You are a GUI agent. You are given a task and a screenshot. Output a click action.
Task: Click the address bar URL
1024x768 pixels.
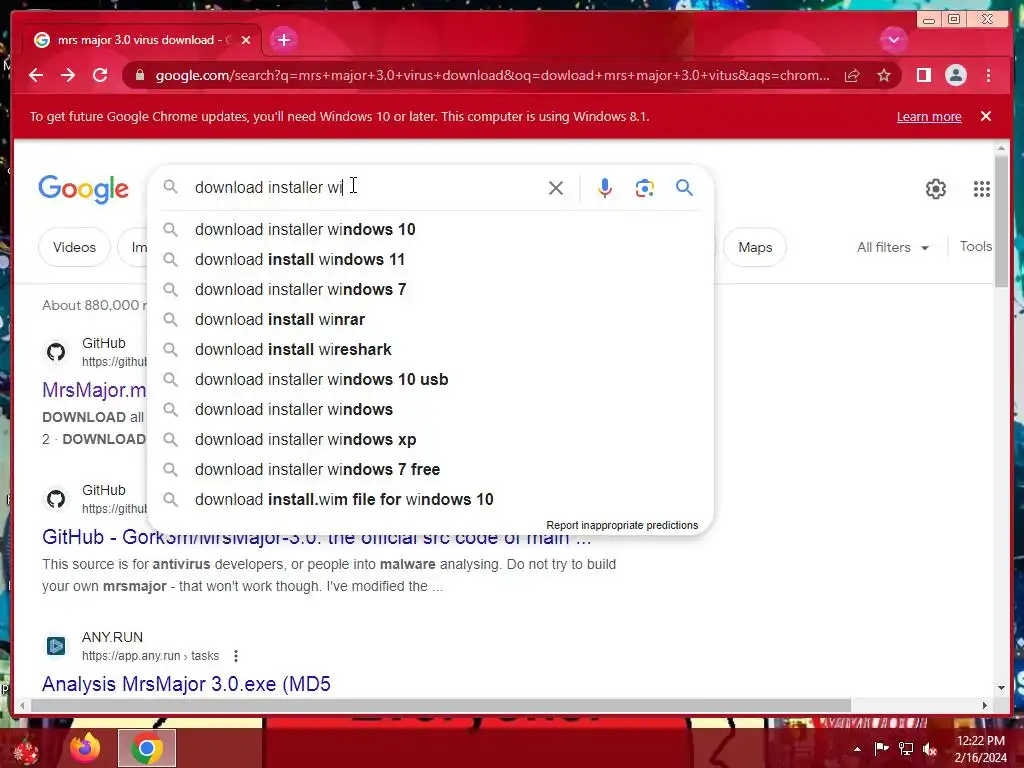[x=492, y=76]
